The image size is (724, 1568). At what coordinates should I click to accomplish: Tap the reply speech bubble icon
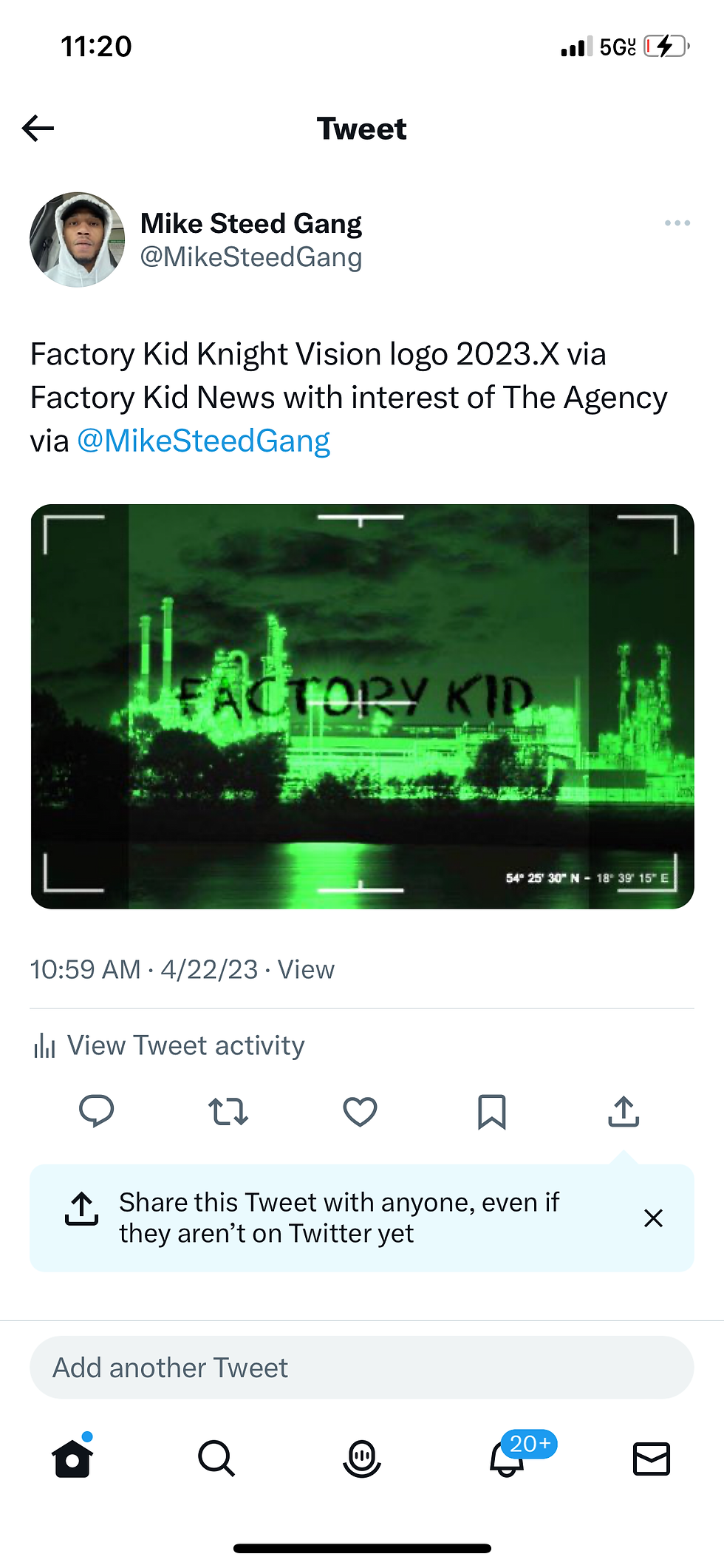(96, 1111)
